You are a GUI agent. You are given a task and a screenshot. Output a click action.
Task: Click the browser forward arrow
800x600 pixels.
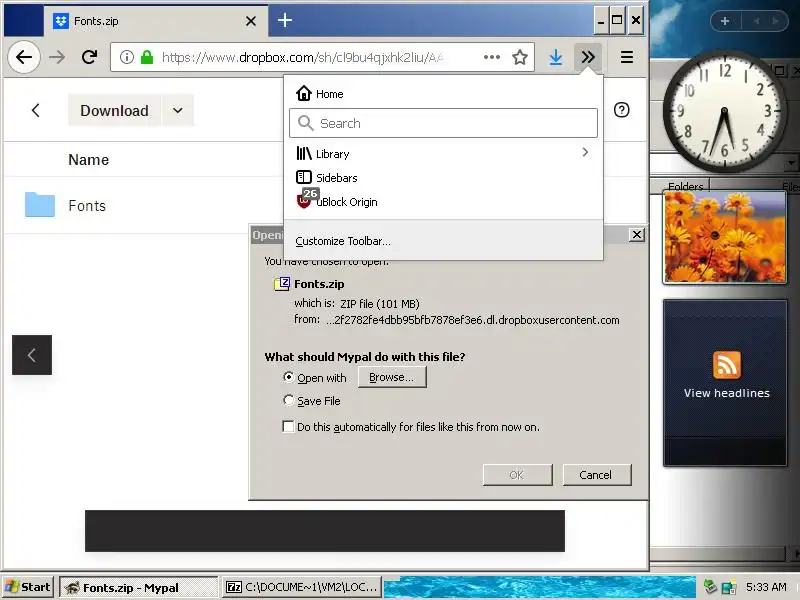point(57,57)
